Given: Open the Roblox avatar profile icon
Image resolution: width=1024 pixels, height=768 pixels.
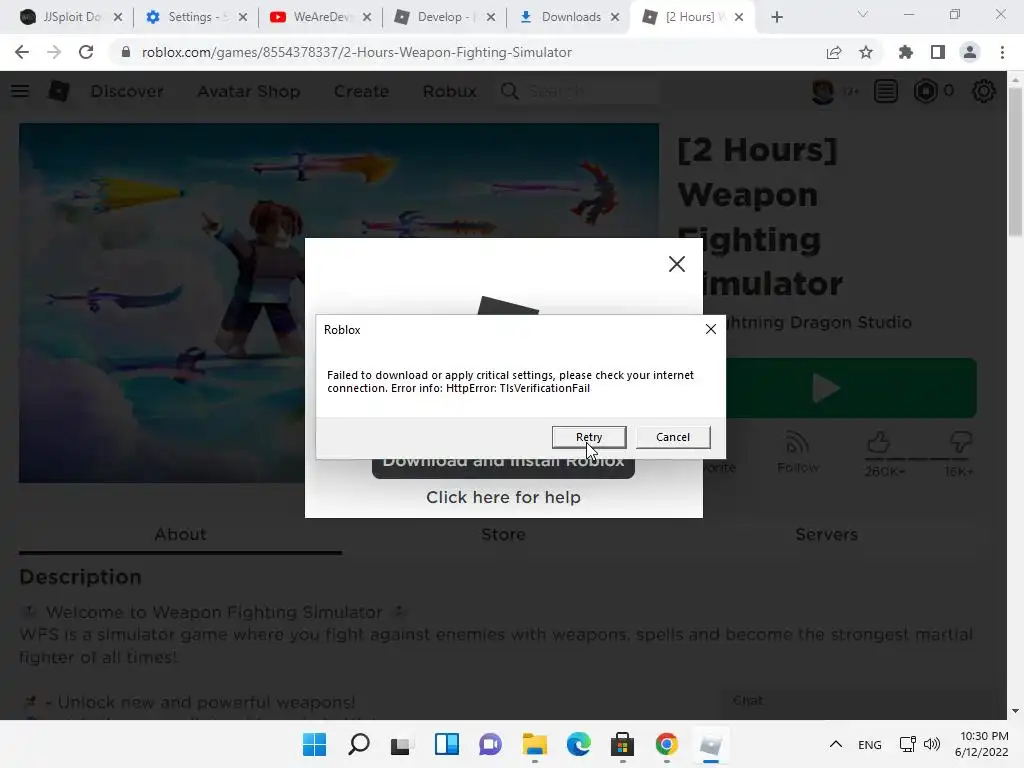Looking at the screenshot, I should tap(823, 91).
